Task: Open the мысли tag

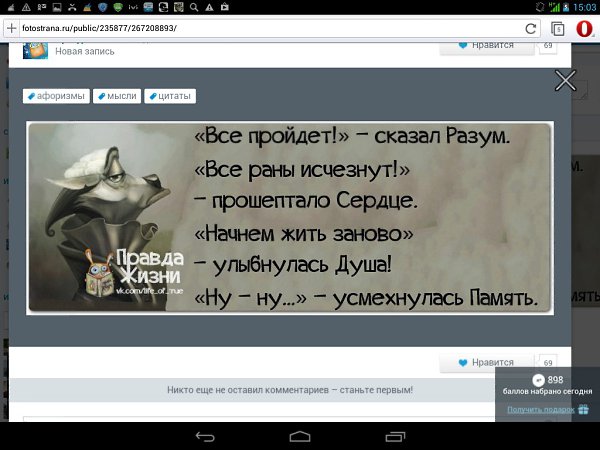Action: (x=117, y=96)
